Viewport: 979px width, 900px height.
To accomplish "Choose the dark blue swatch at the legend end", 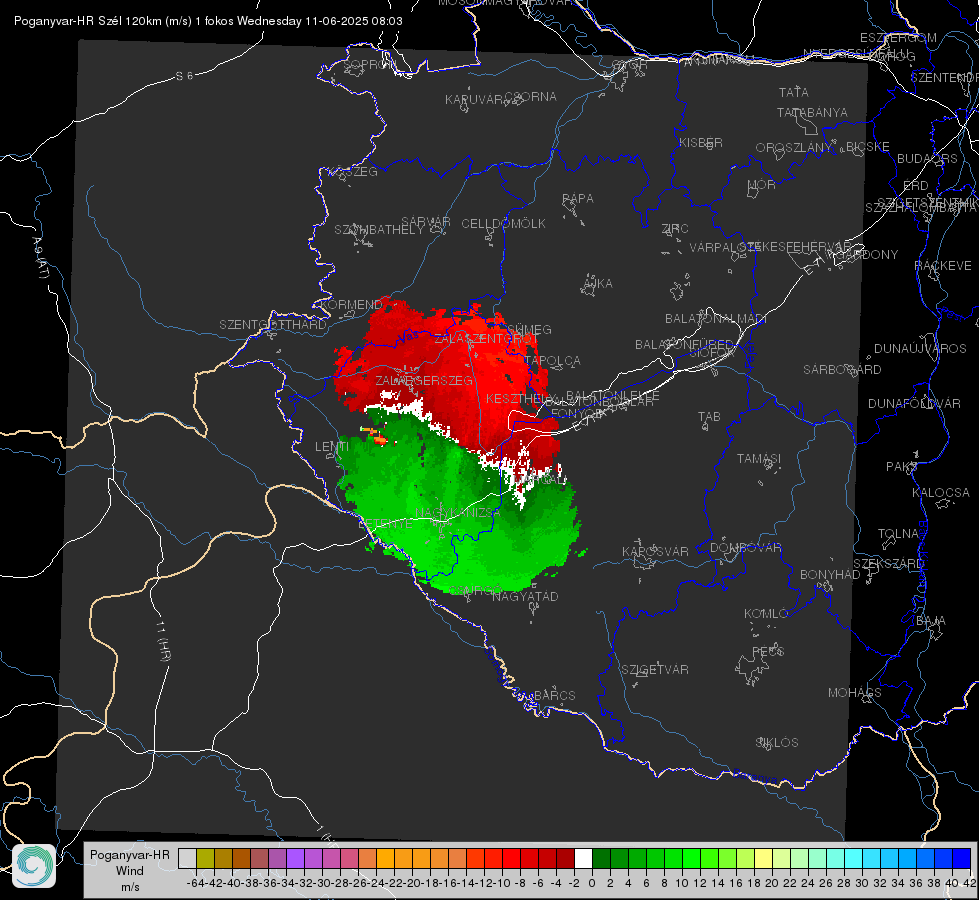I will [x=962, y=859].
